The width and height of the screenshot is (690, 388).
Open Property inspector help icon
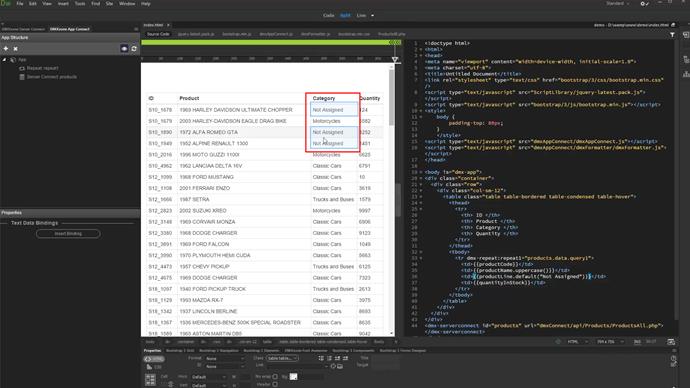[x=673, y=358]
